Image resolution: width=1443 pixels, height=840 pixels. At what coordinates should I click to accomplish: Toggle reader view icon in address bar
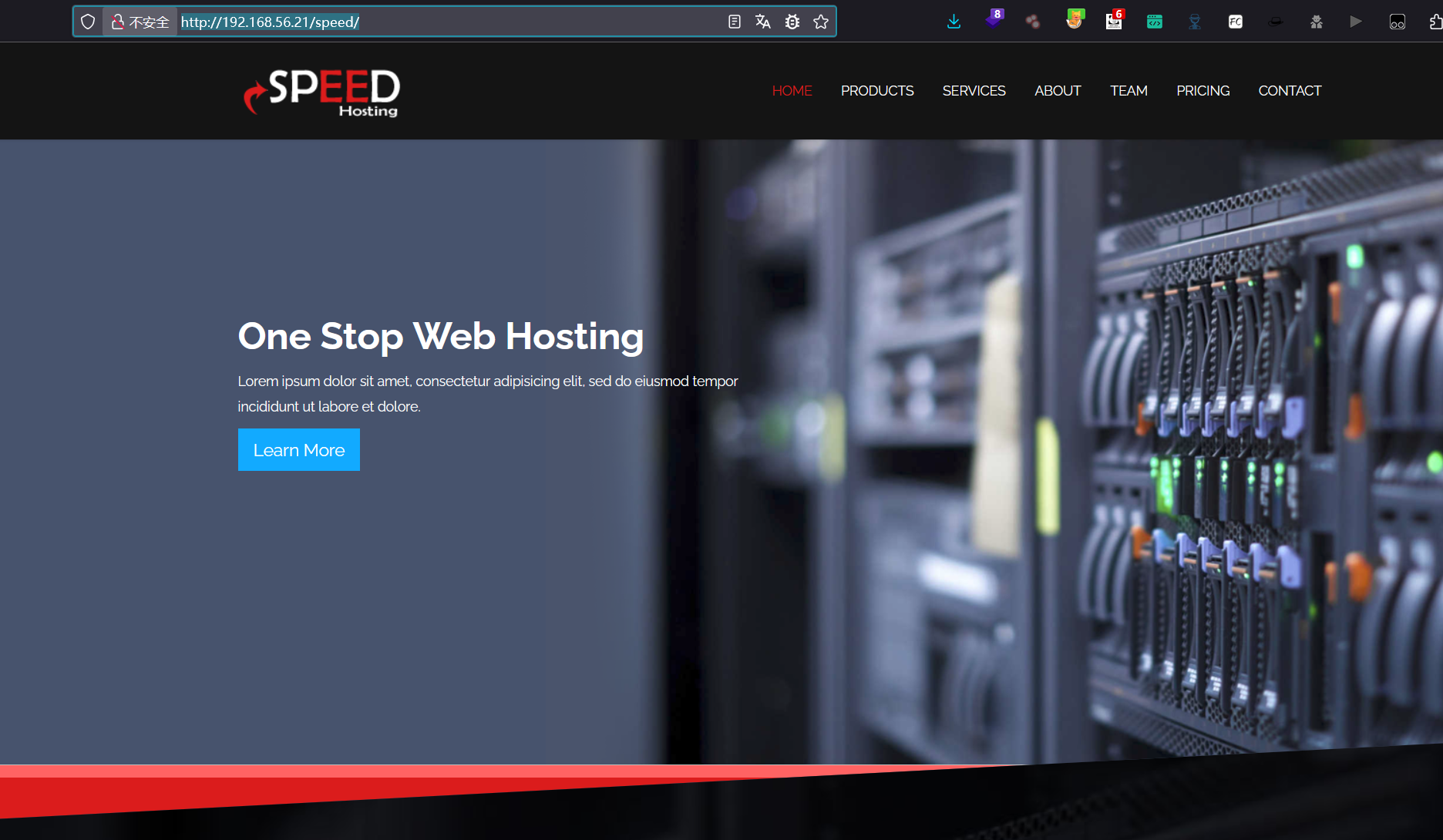coord(734,22)
